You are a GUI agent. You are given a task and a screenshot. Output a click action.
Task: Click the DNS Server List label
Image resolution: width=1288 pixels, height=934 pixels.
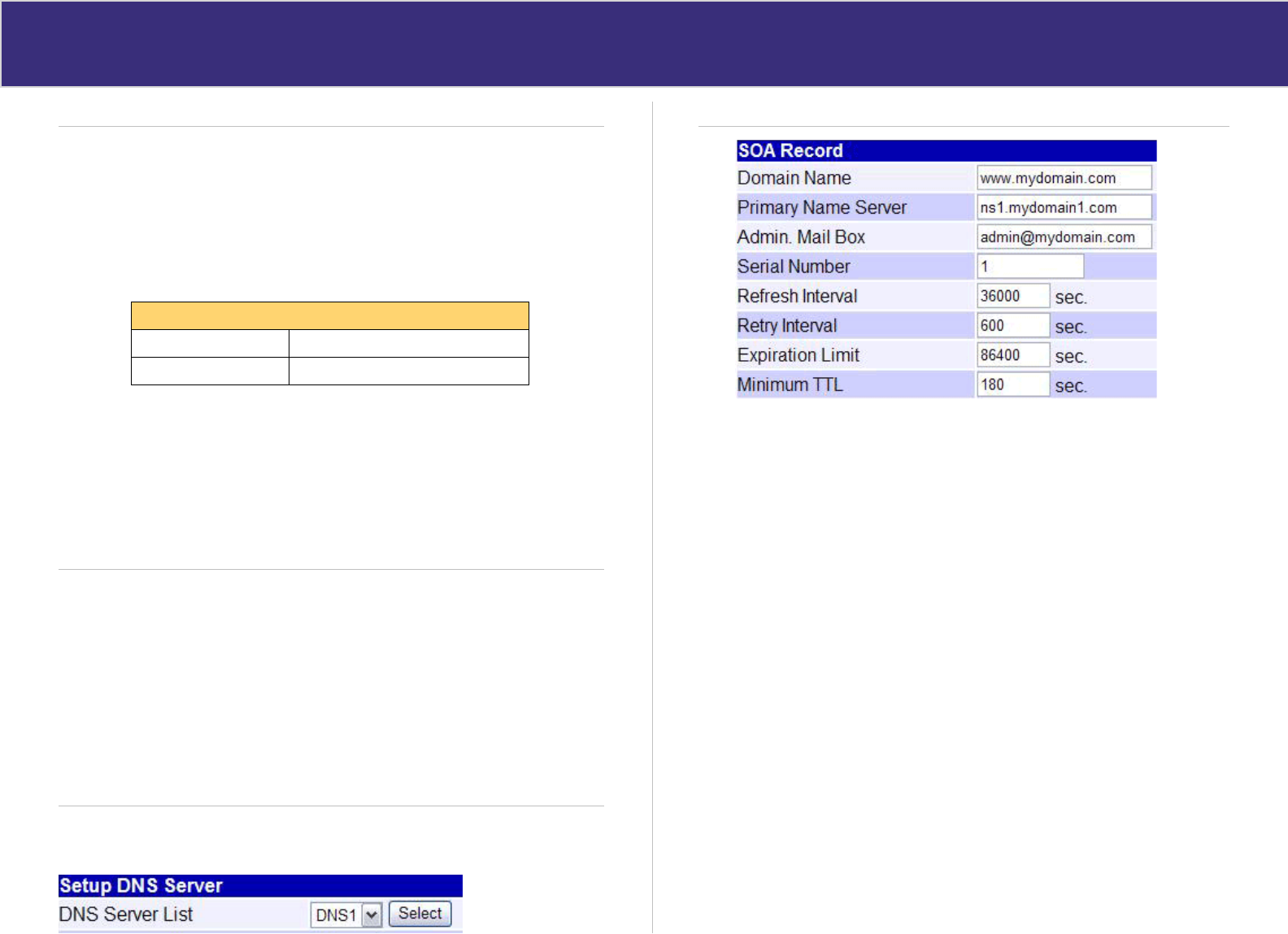pos(126,914)
